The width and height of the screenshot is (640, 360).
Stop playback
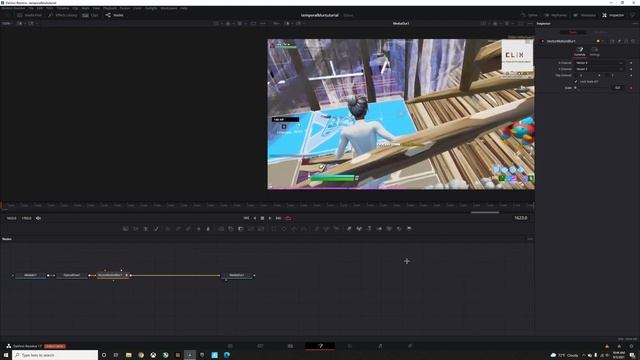[262, 218]
